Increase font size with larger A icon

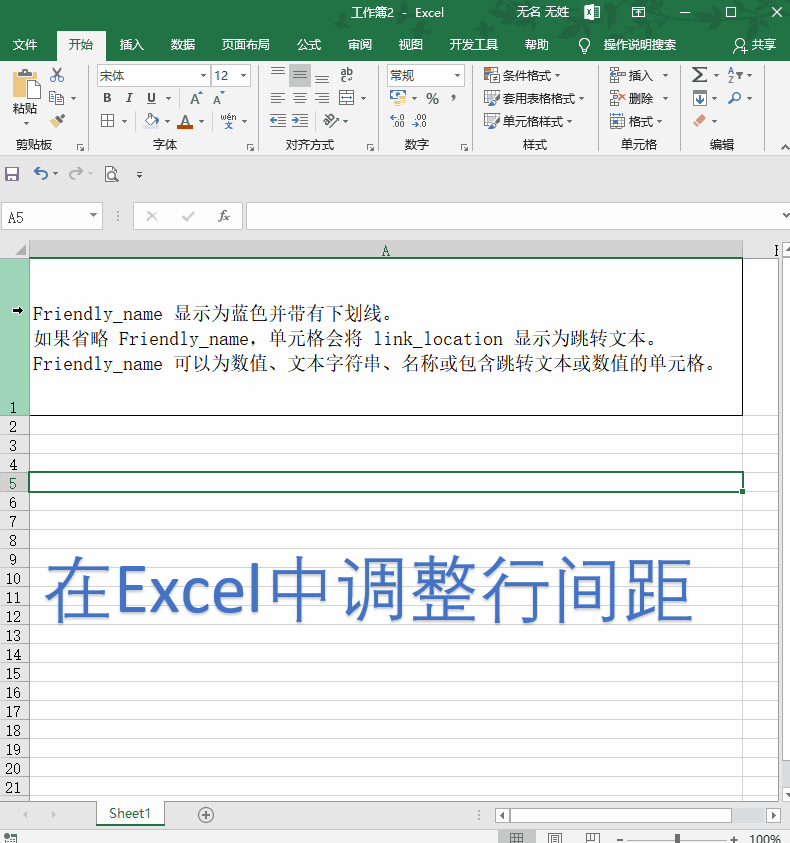[196, 98]
